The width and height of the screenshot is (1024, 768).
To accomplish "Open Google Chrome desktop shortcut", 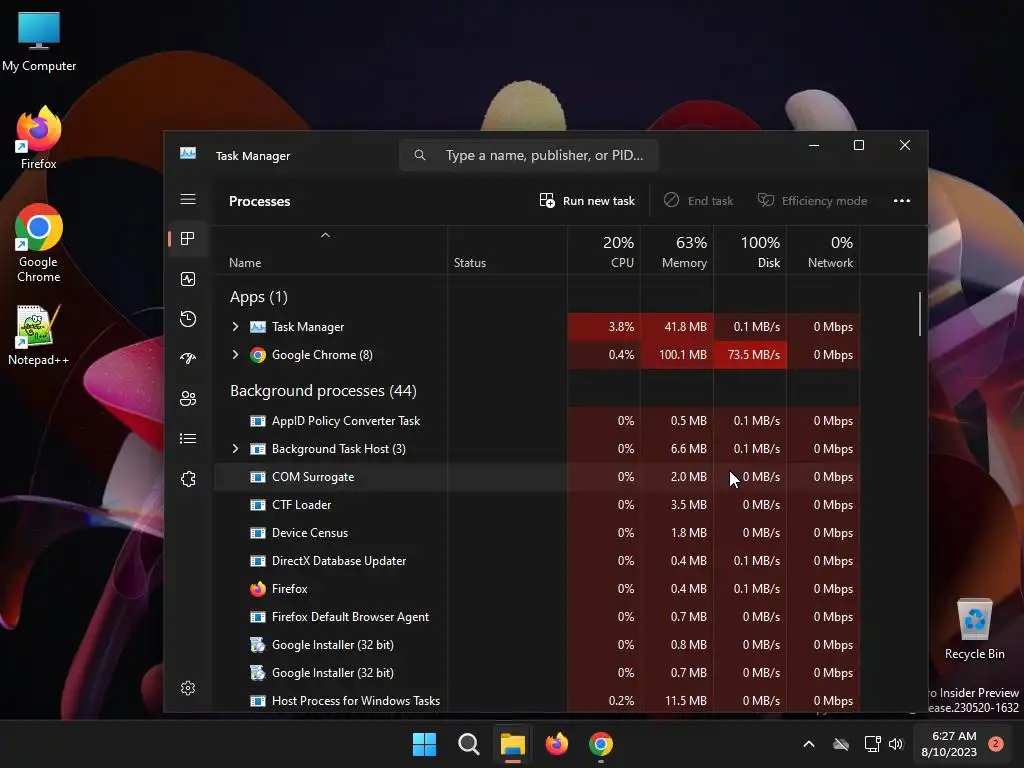I will tap(39, 243).
